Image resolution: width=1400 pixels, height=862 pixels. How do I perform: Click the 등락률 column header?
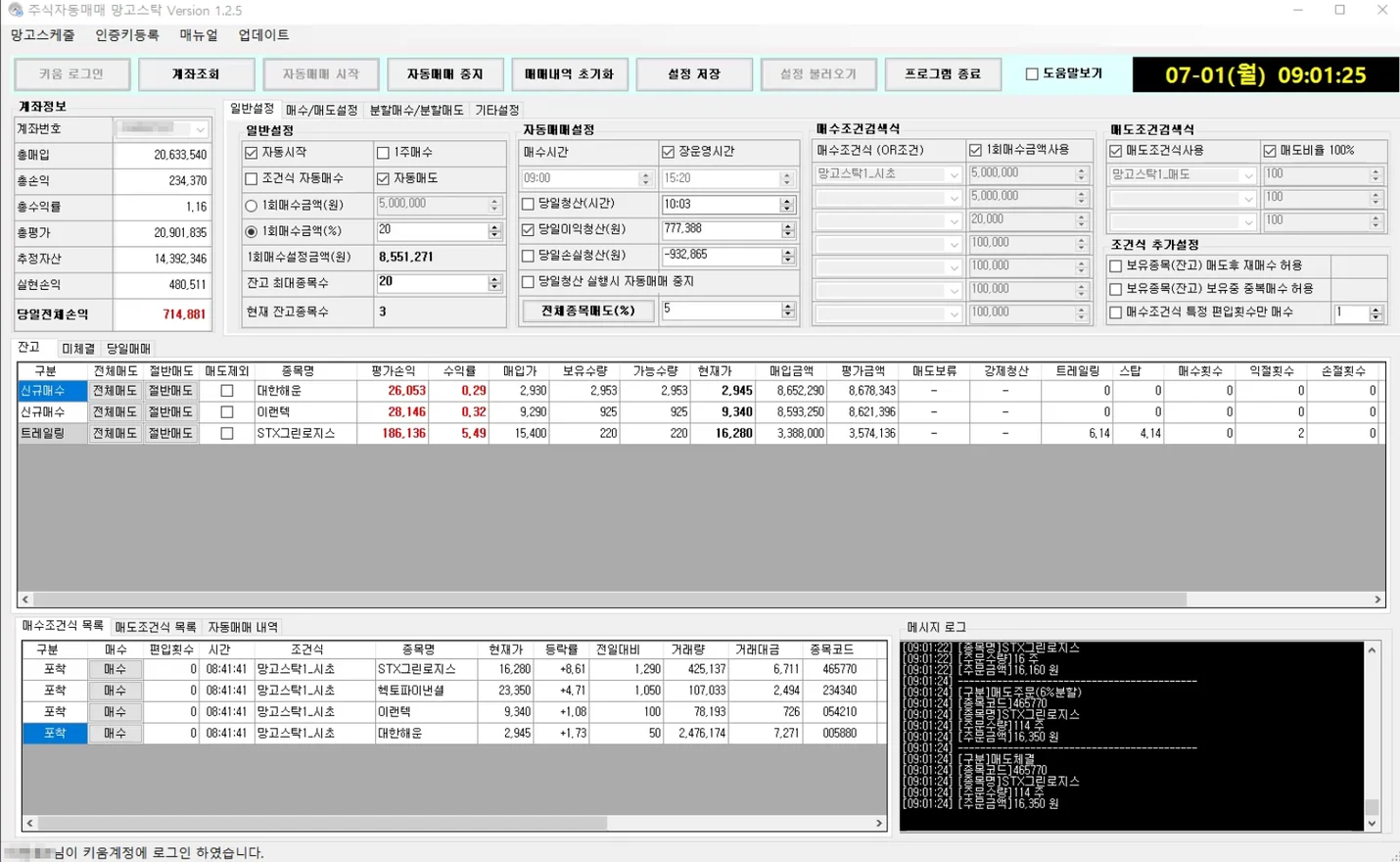(562, 649)
